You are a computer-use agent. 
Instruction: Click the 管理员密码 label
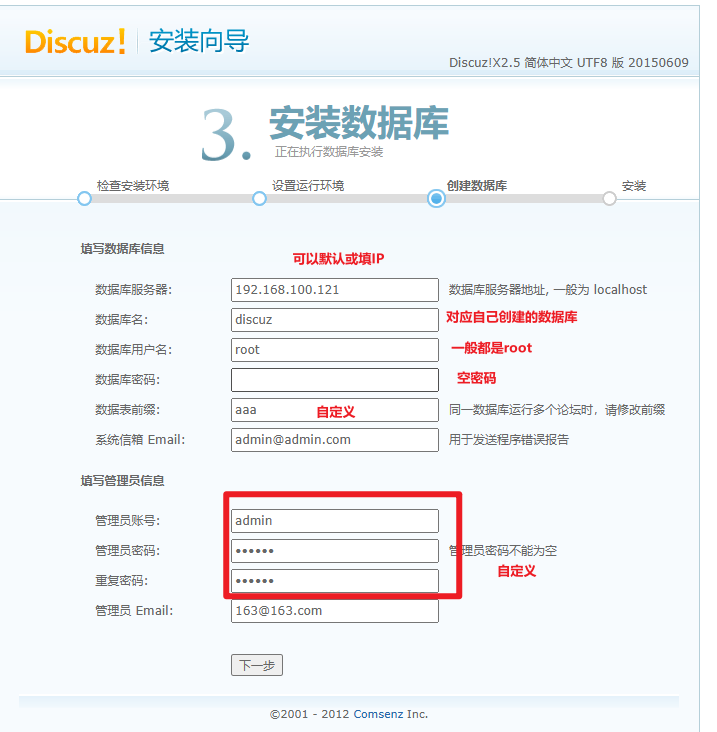[x=127, y=551]
